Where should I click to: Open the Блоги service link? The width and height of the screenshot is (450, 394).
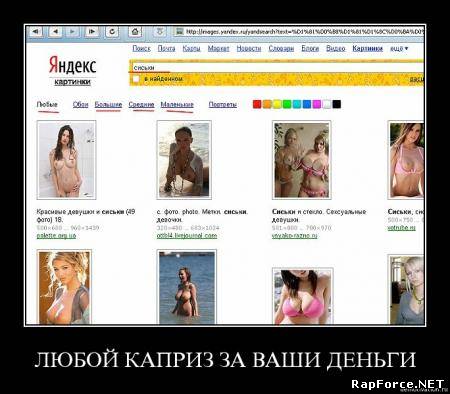click(310, 49)
